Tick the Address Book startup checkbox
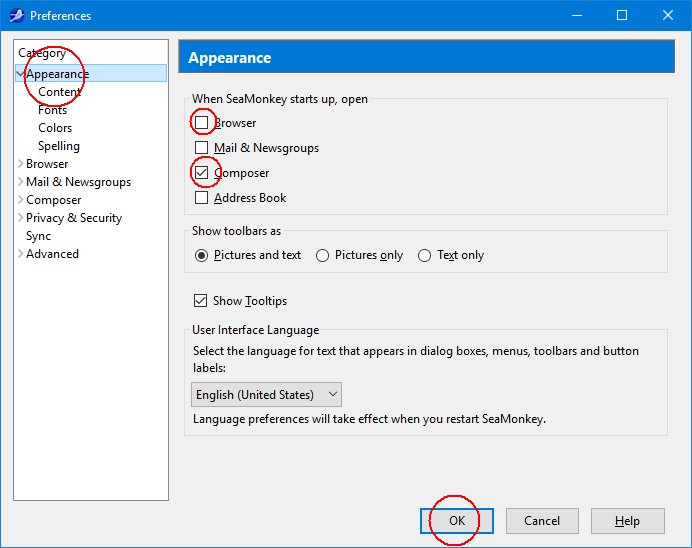This screenshot has width=692, height=548. pos(202,197)
